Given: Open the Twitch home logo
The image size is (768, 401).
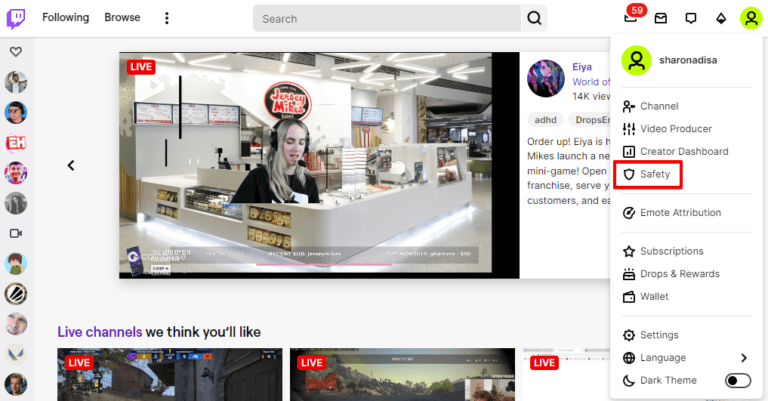Looking at the screenshot, I should pos(16,19).
